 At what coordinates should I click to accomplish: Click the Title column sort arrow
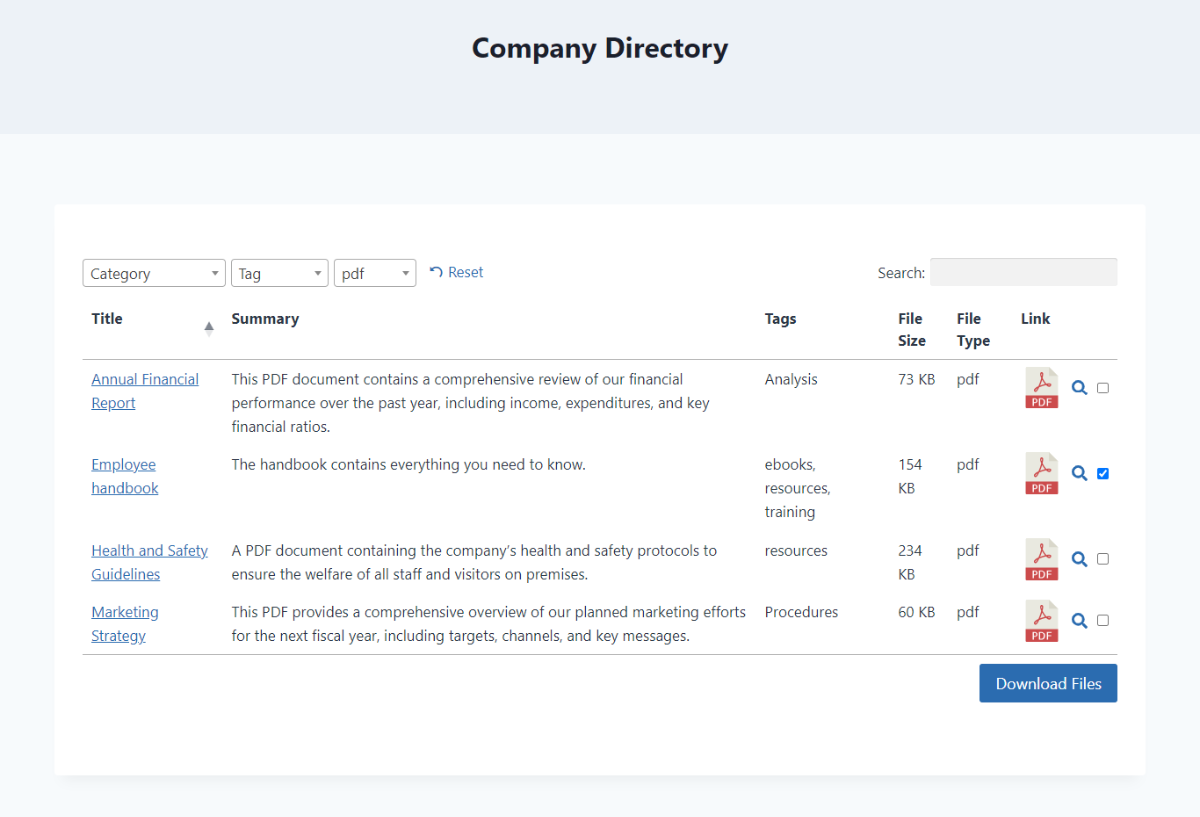(x=209, y=327)
